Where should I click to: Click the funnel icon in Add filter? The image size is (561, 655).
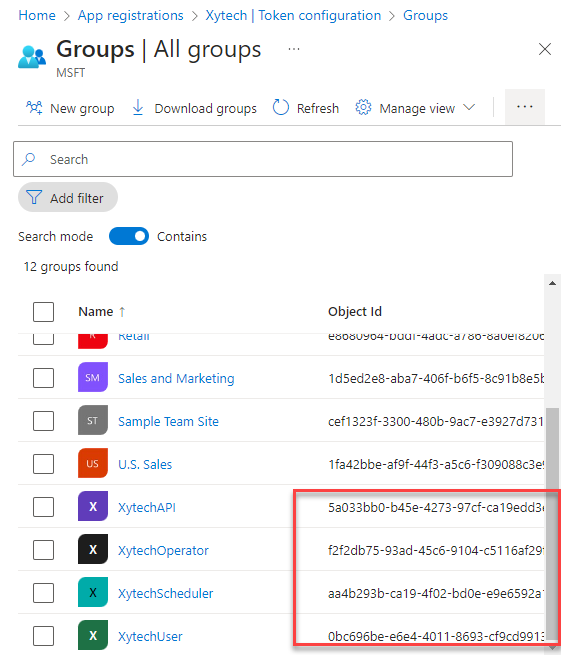pyautogui.click(x=34, y=198)
